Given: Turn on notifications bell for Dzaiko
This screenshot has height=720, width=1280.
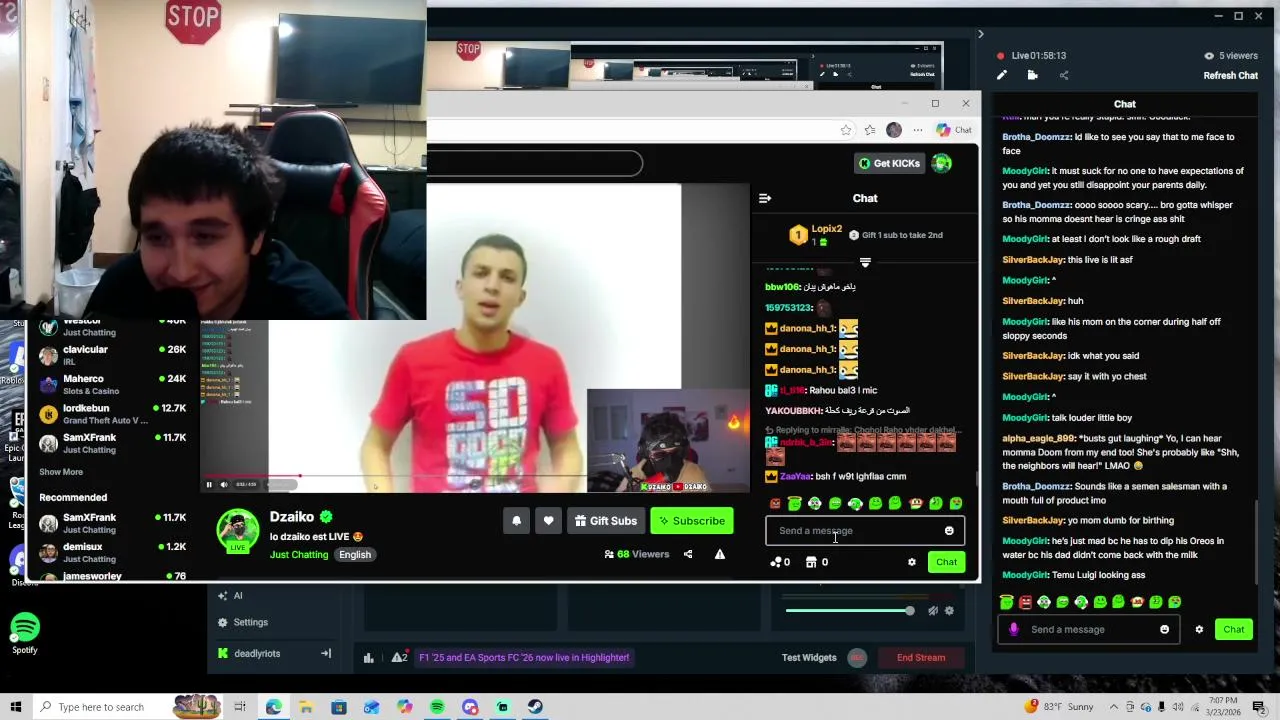Looking at the screenshot, I should click(516, 521).
